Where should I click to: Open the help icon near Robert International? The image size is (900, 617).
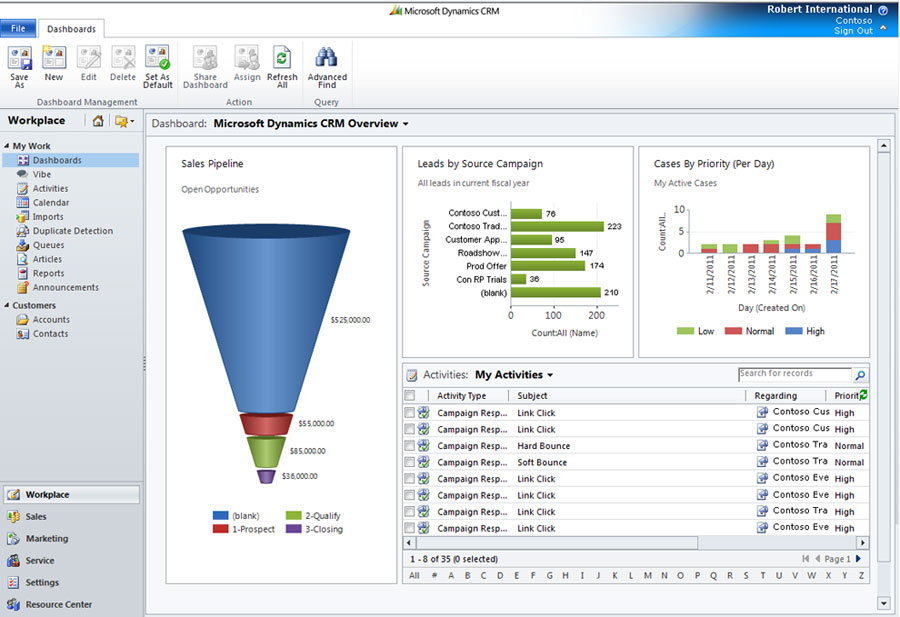pyautogui.click(x=883, y=10)
